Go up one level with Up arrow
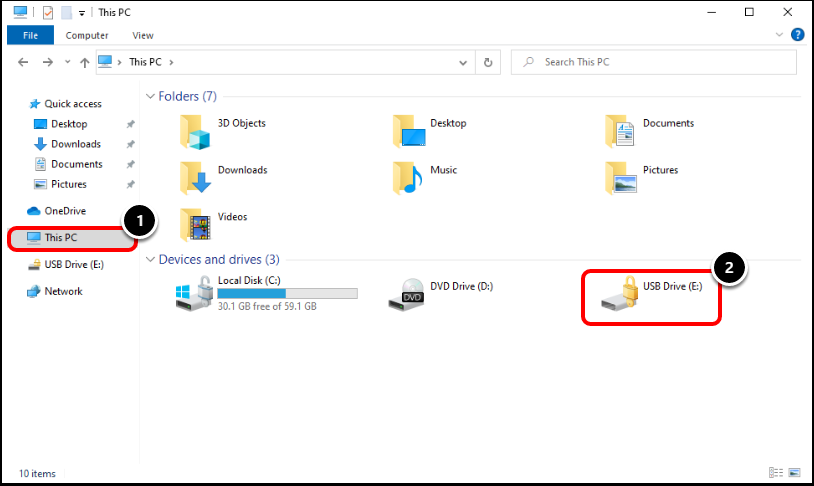Image resolution: width=814 pixels, height=486 pixels. pos(85,62)
